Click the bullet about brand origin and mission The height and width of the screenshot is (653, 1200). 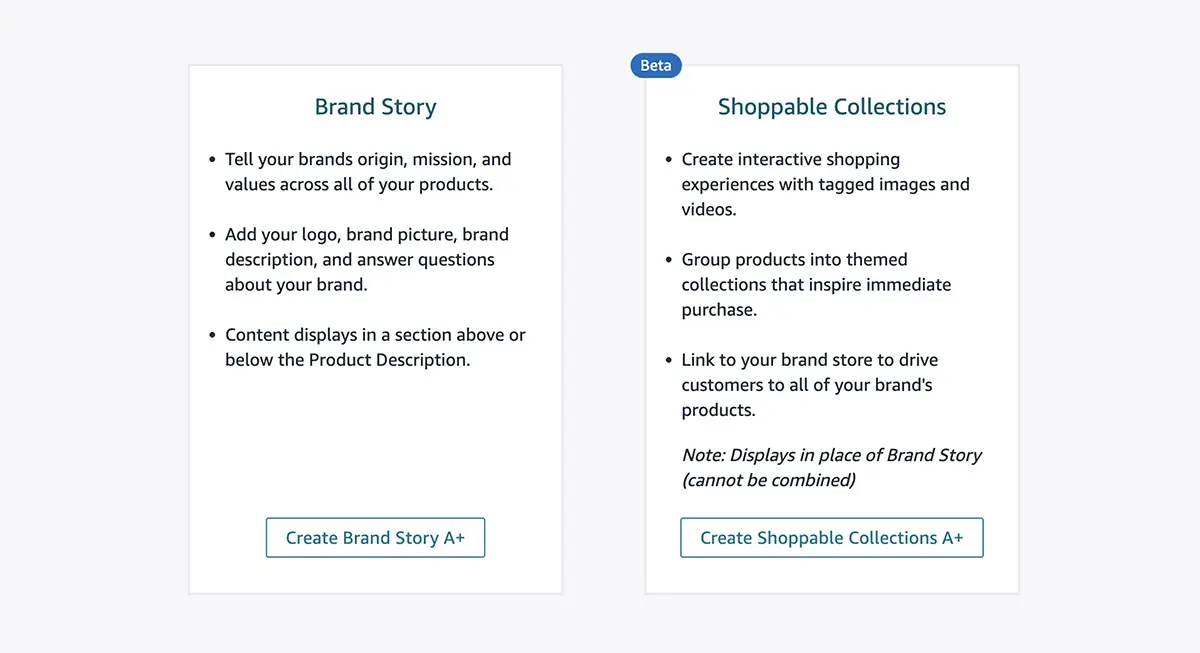[x=367, y=171]
